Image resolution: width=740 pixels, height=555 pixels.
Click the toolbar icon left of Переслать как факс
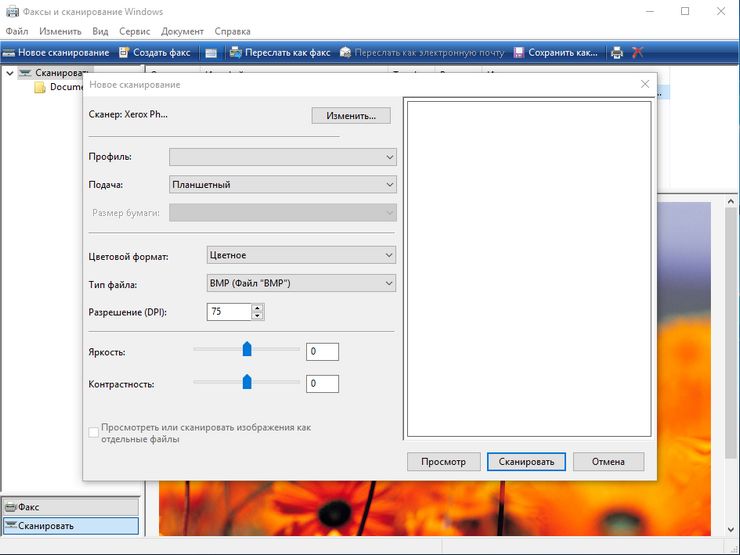coord(211,53)
